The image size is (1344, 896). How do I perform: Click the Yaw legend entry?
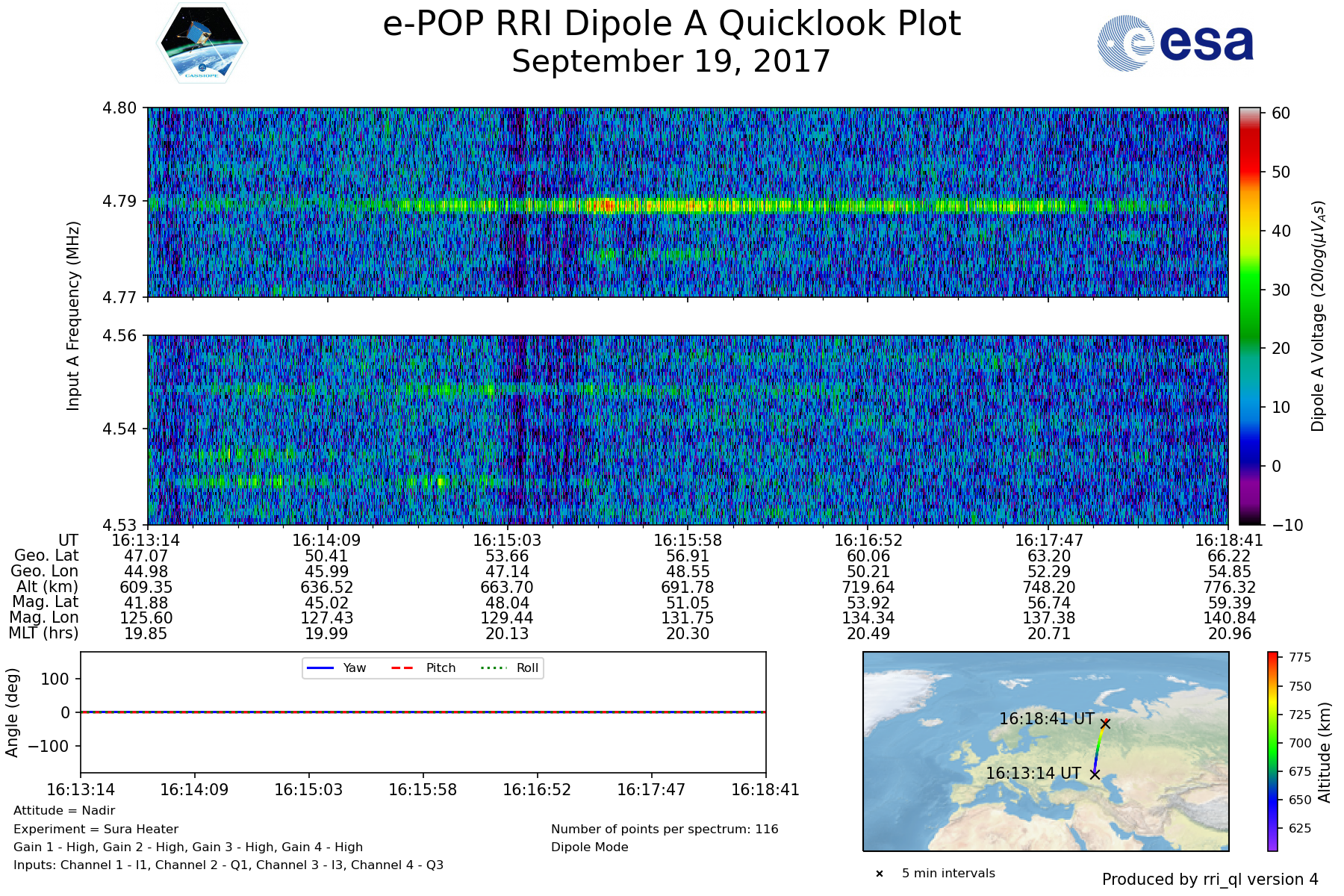(336, 668)
